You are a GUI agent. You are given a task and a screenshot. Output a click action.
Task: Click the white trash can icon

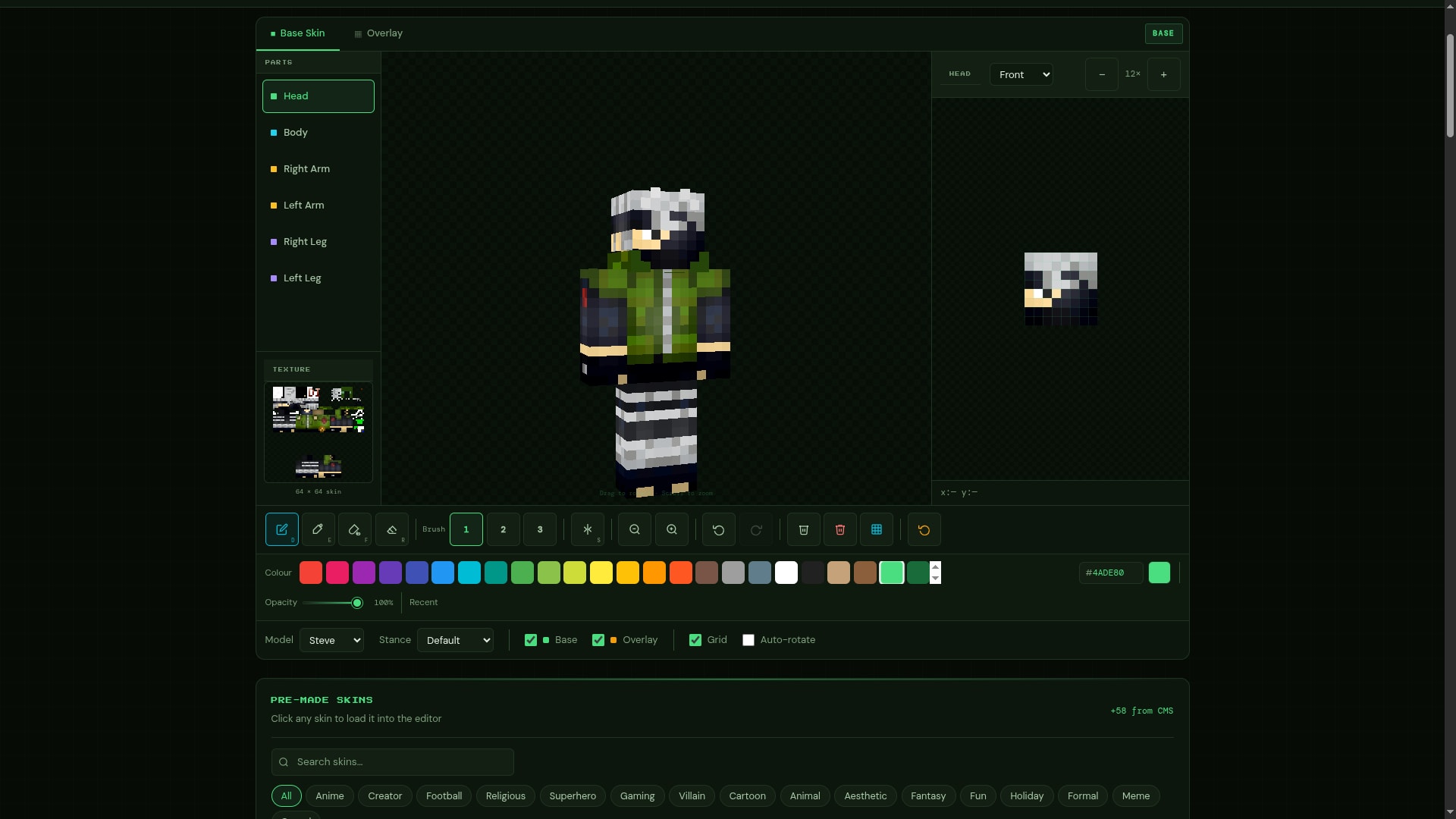point(804,529)
